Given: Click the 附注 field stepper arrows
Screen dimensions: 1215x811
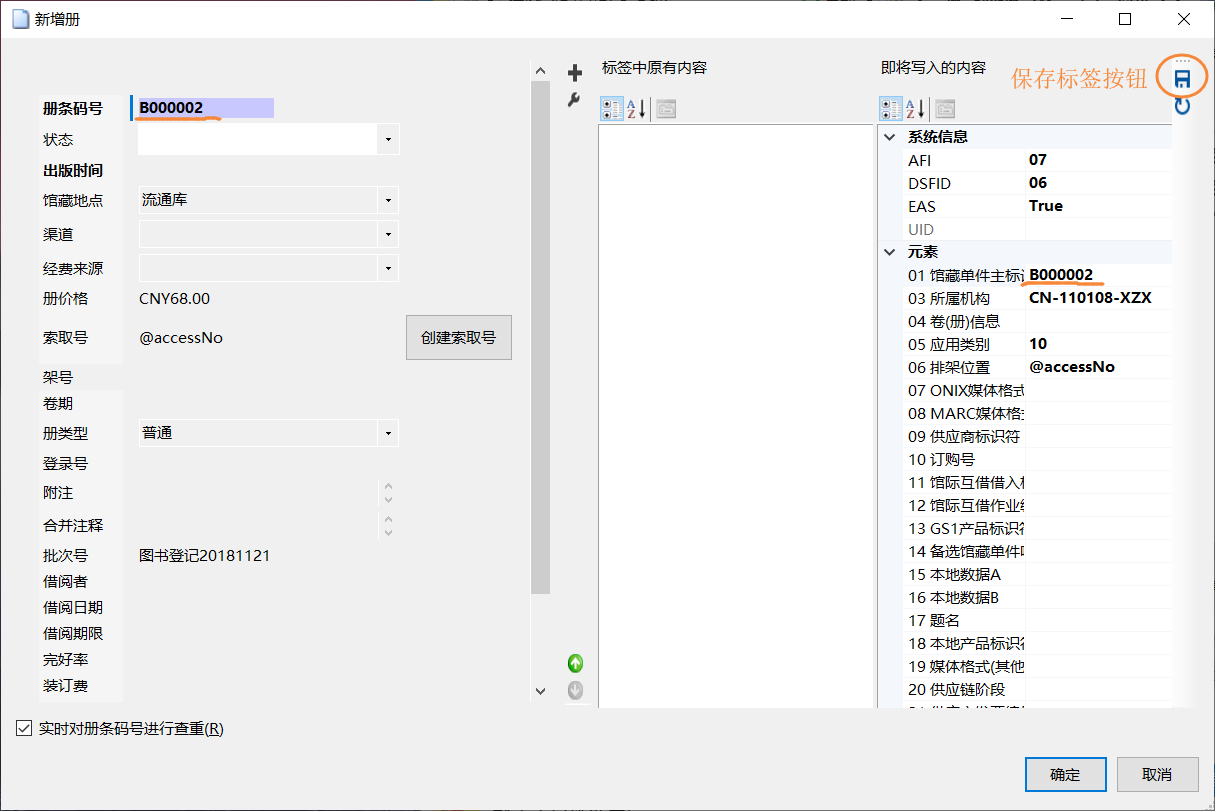Looking at the screenshot, I should 389,493.
